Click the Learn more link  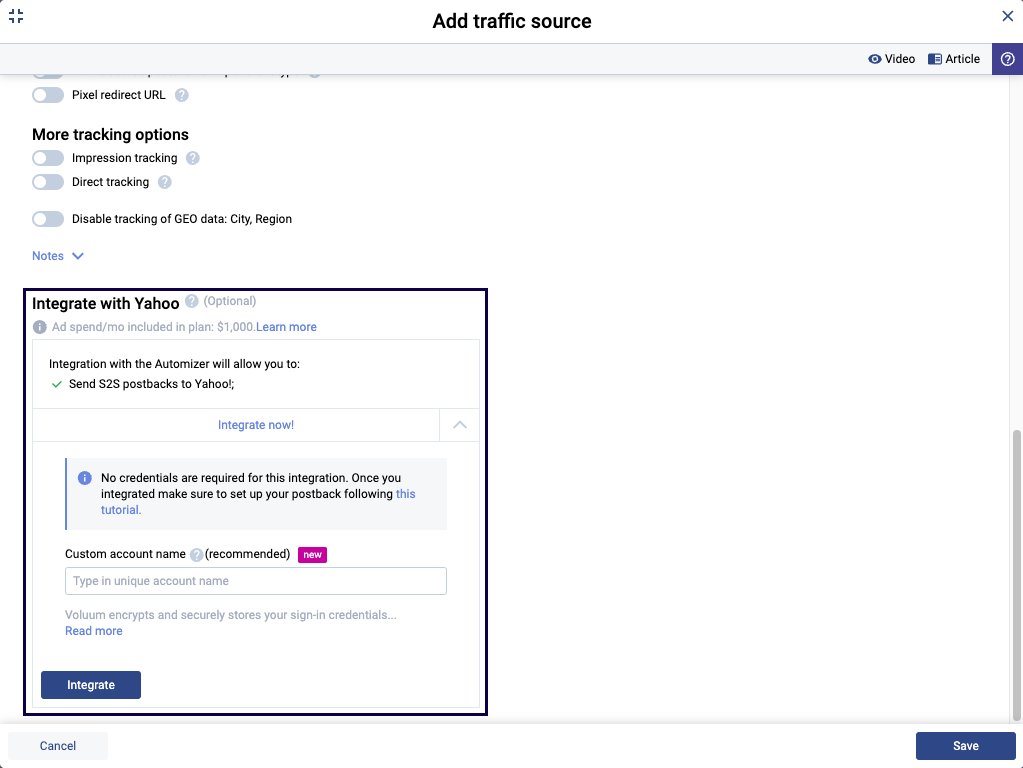[x=287, y=327]
